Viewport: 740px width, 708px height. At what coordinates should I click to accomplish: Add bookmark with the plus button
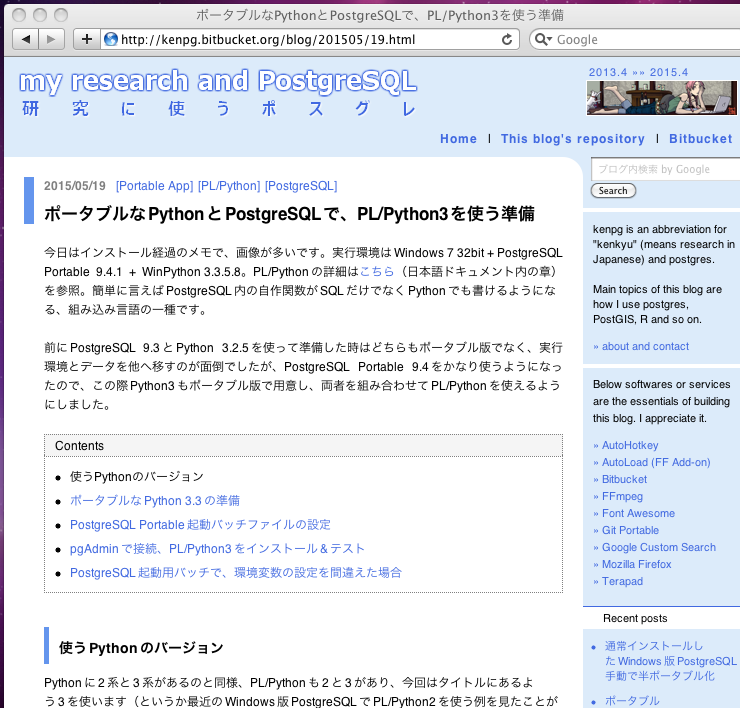click(x=87, y=39)
